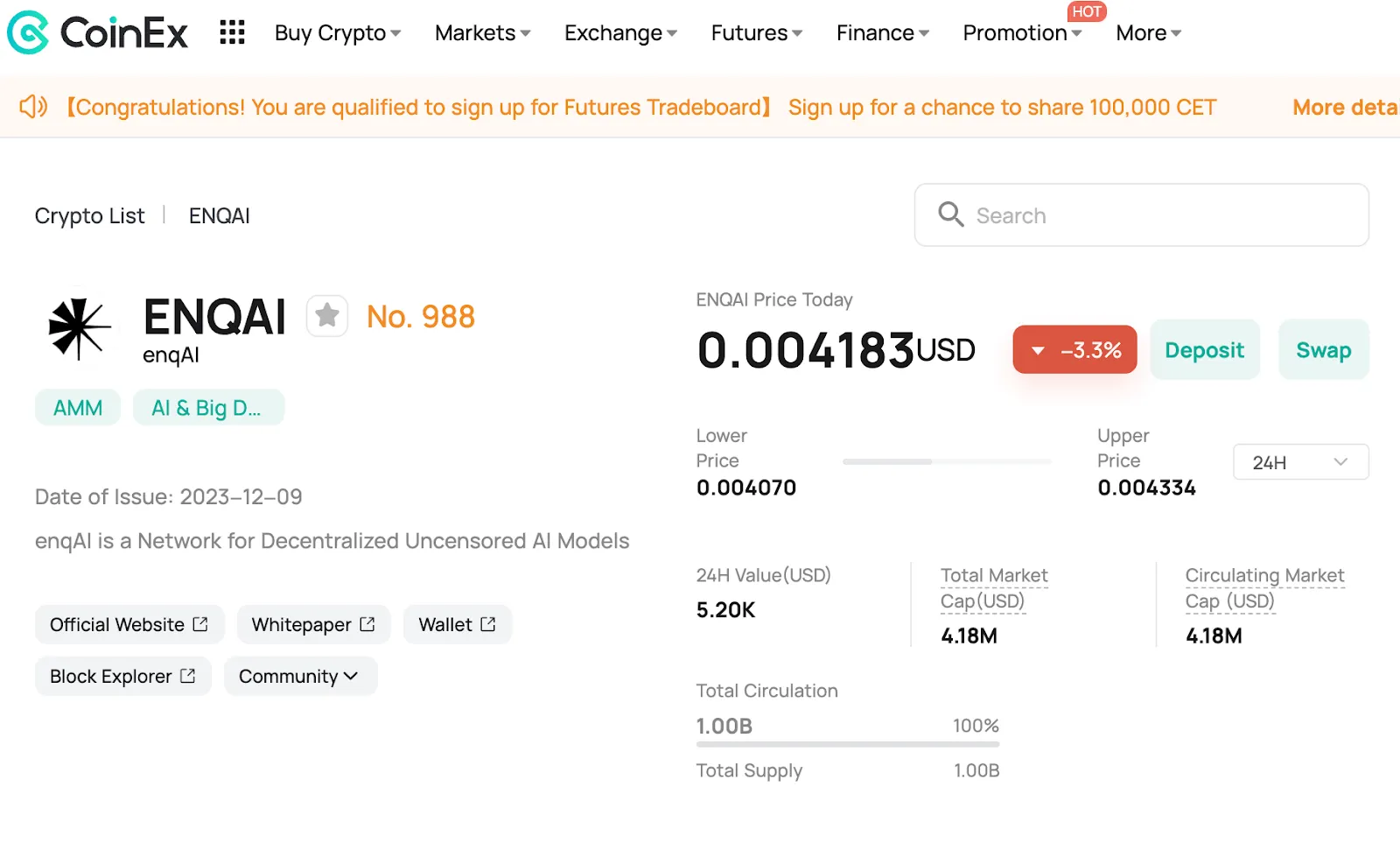The height and width of the screenshot is (843, 1400).
Task: Click the Total Market Cap(USD) label
Action: point(994,588)
